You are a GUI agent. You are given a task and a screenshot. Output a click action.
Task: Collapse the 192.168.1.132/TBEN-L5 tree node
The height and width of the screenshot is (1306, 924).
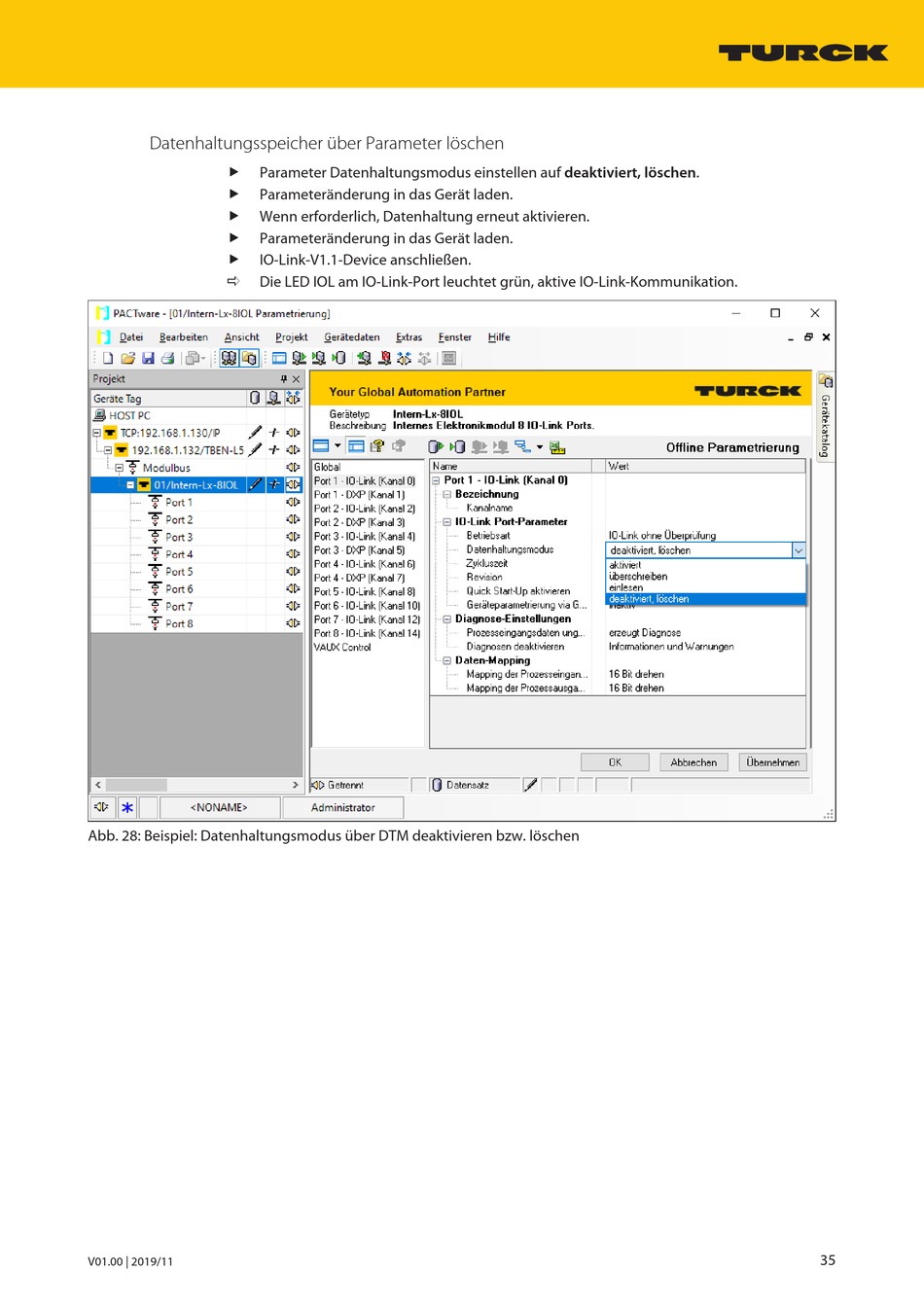[x=108, y=450]
